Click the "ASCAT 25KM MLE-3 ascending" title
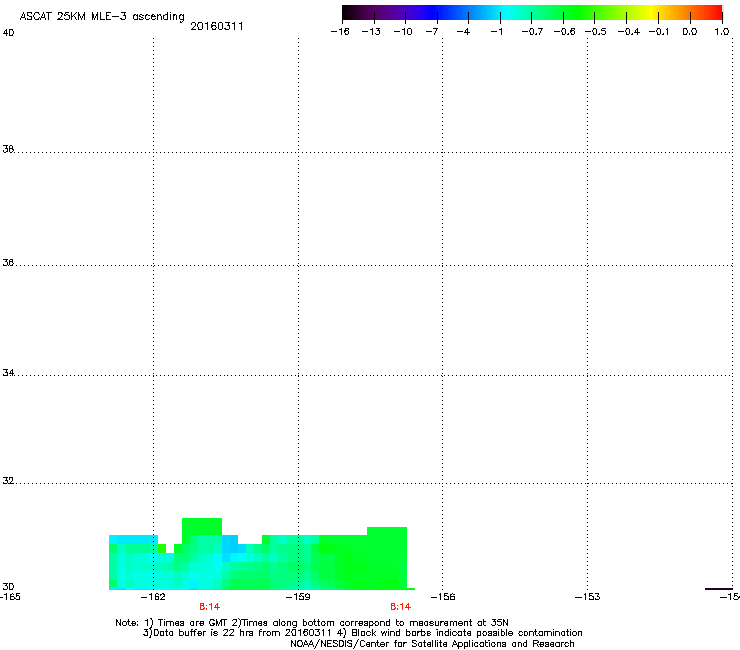 point(102,17)
